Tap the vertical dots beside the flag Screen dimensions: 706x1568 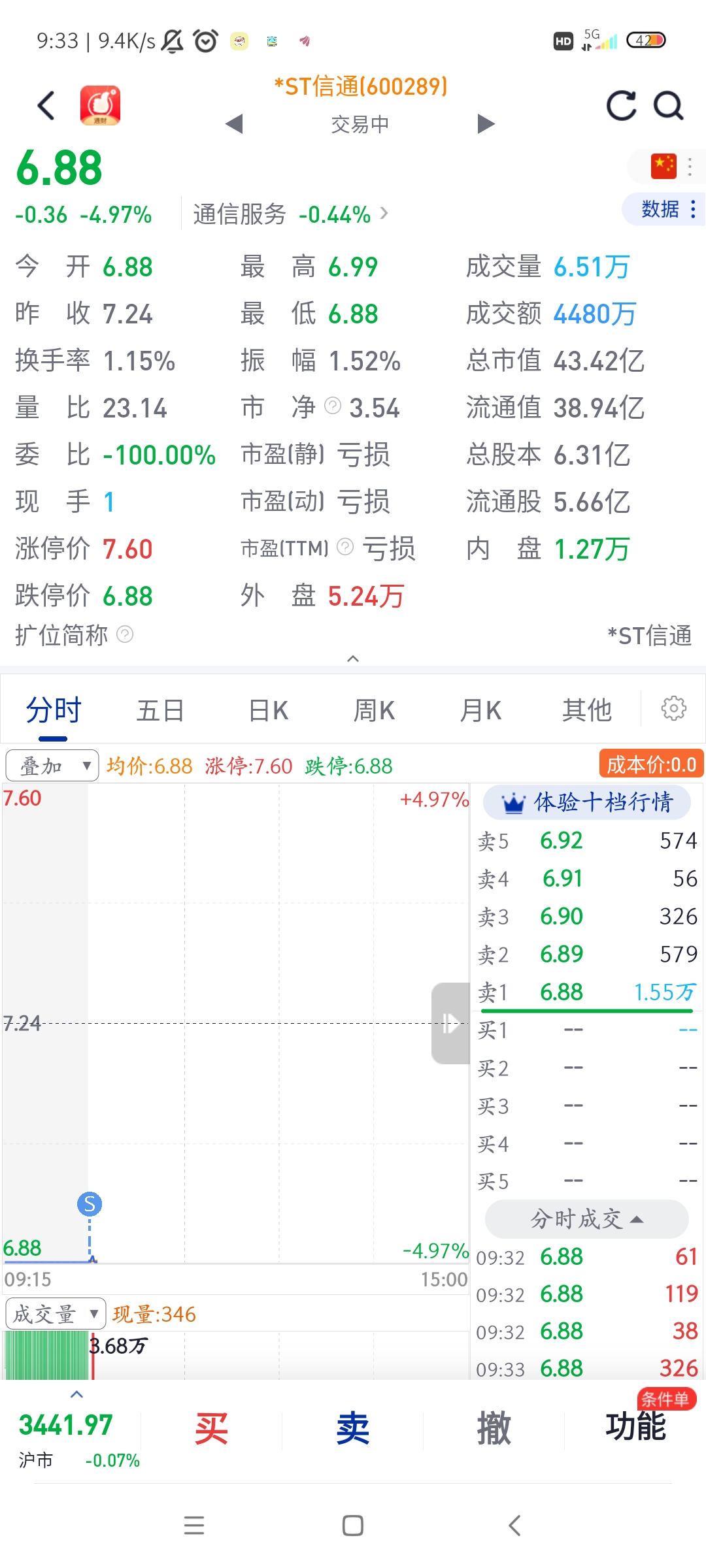click(690, 167)
